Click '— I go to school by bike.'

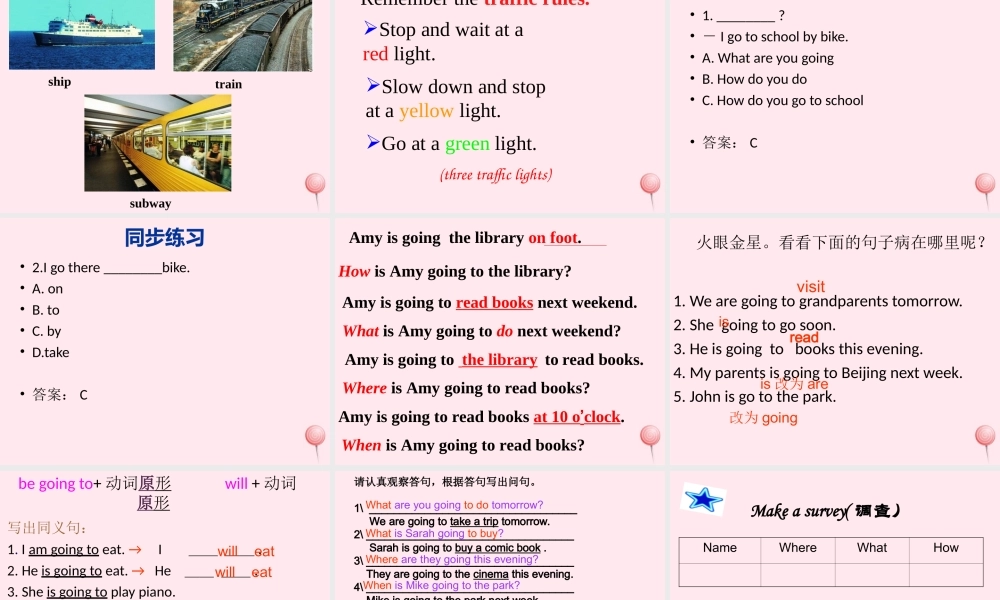pyautogui.click(x=776, y=37)
